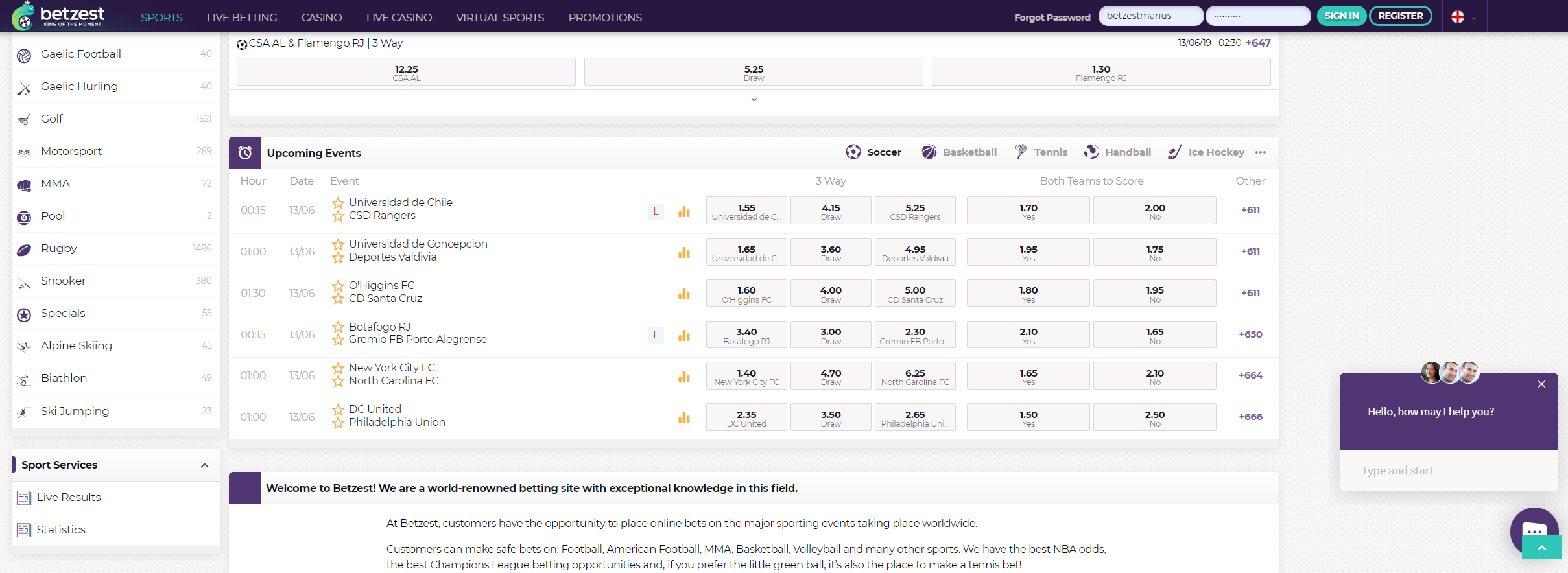This screenshot has height=573, width=1568.
Task: Toggle favorite star for New York City FC
Action: click(338, 368)
